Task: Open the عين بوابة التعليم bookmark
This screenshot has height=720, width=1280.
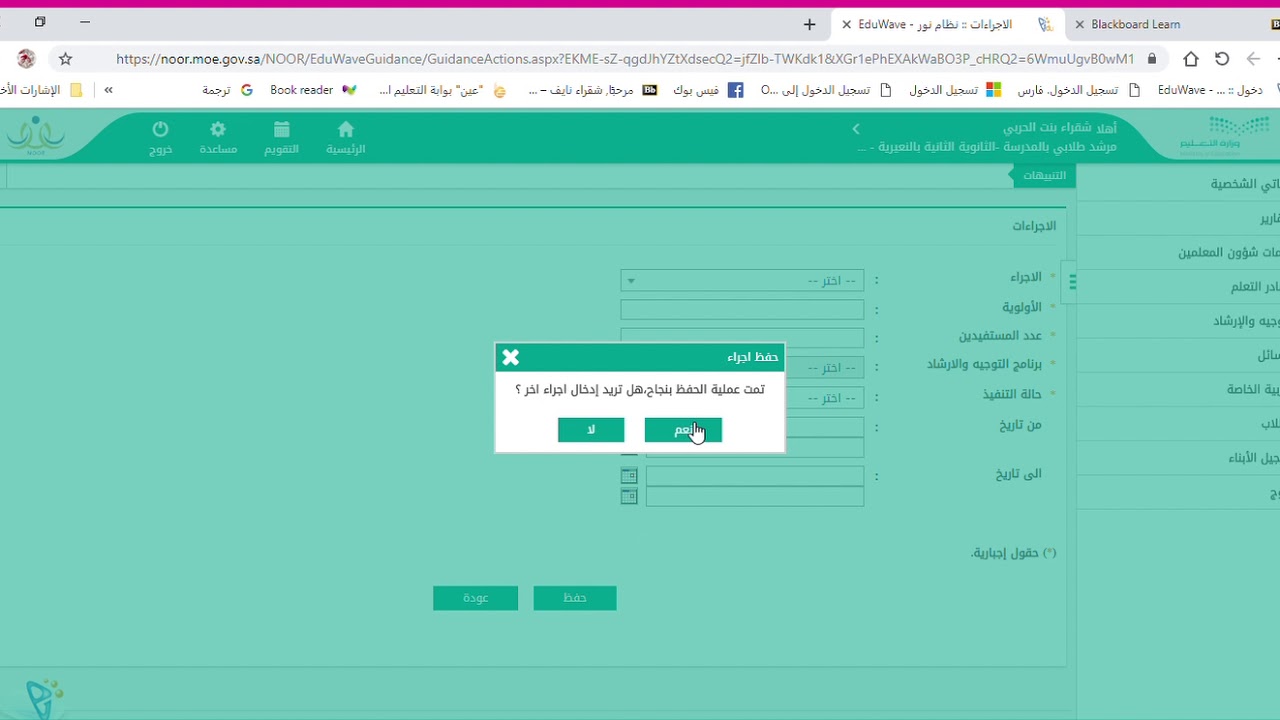Action: pos(443,90)
